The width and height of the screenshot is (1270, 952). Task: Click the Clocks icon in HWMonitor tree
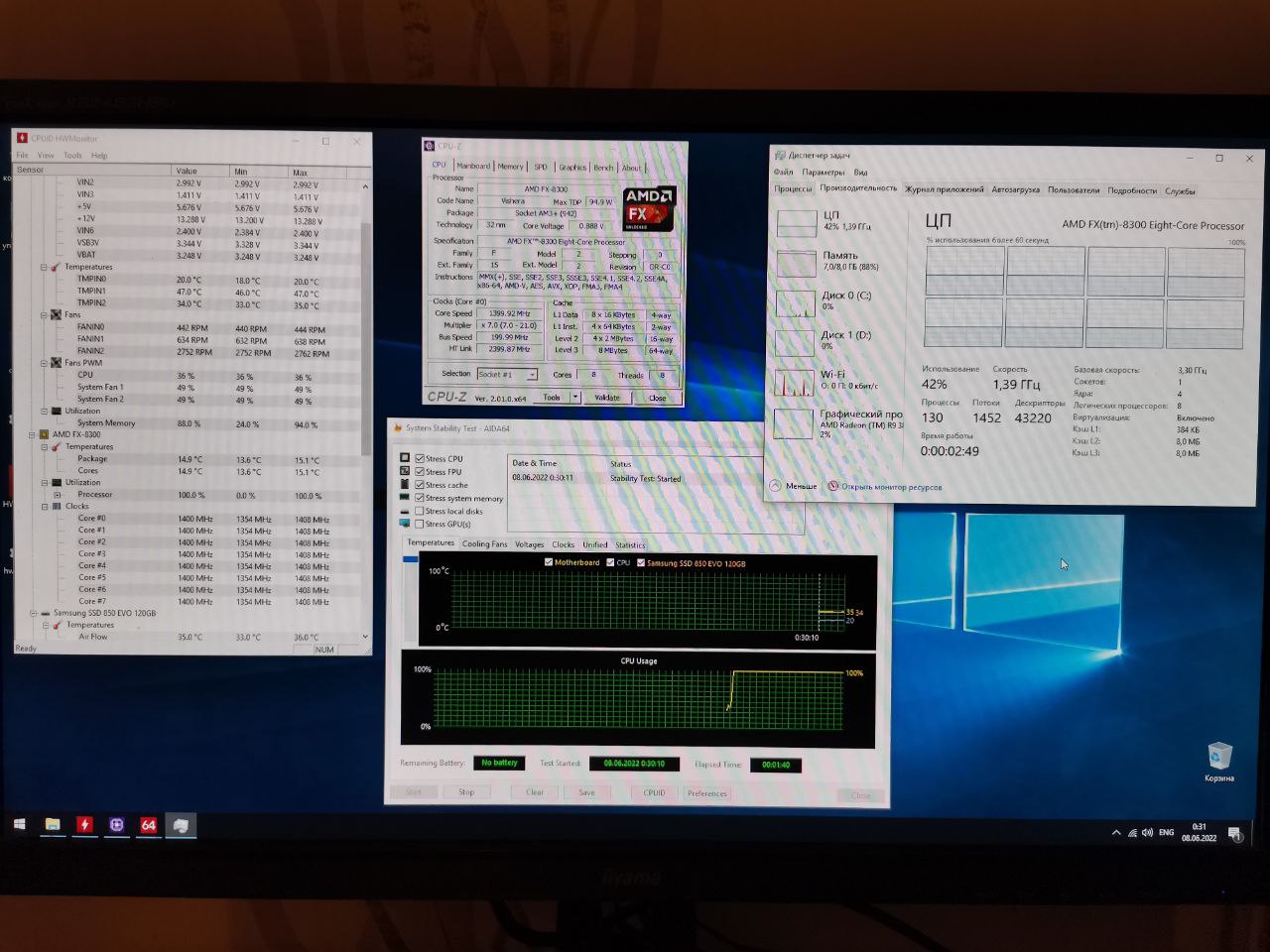click(x=57, y=506)
